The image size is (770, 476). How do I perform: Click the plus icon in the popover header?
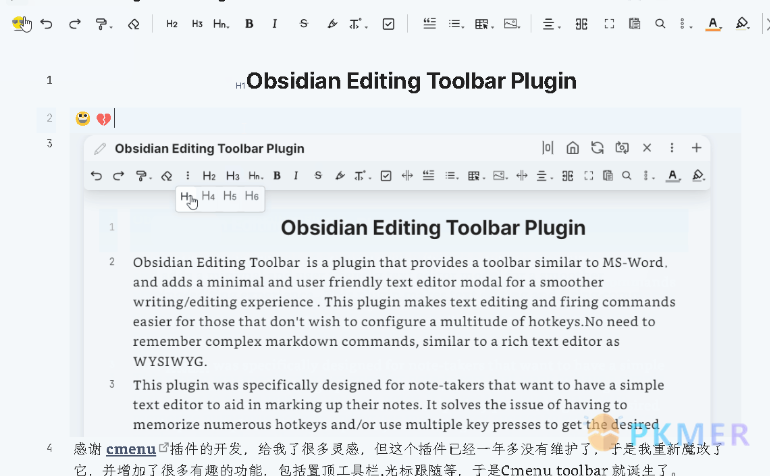click(x=696, y=148)
